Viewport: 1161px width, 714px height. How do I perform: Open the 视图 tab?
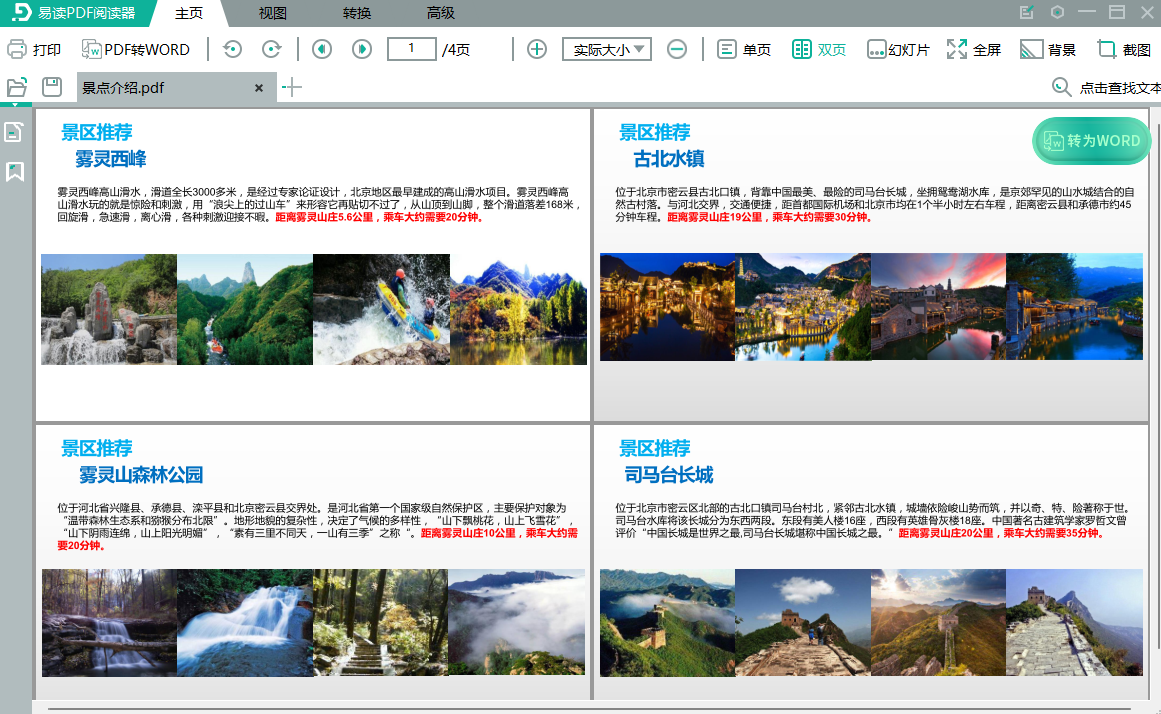pyautogui.click(x=272, y=13)
